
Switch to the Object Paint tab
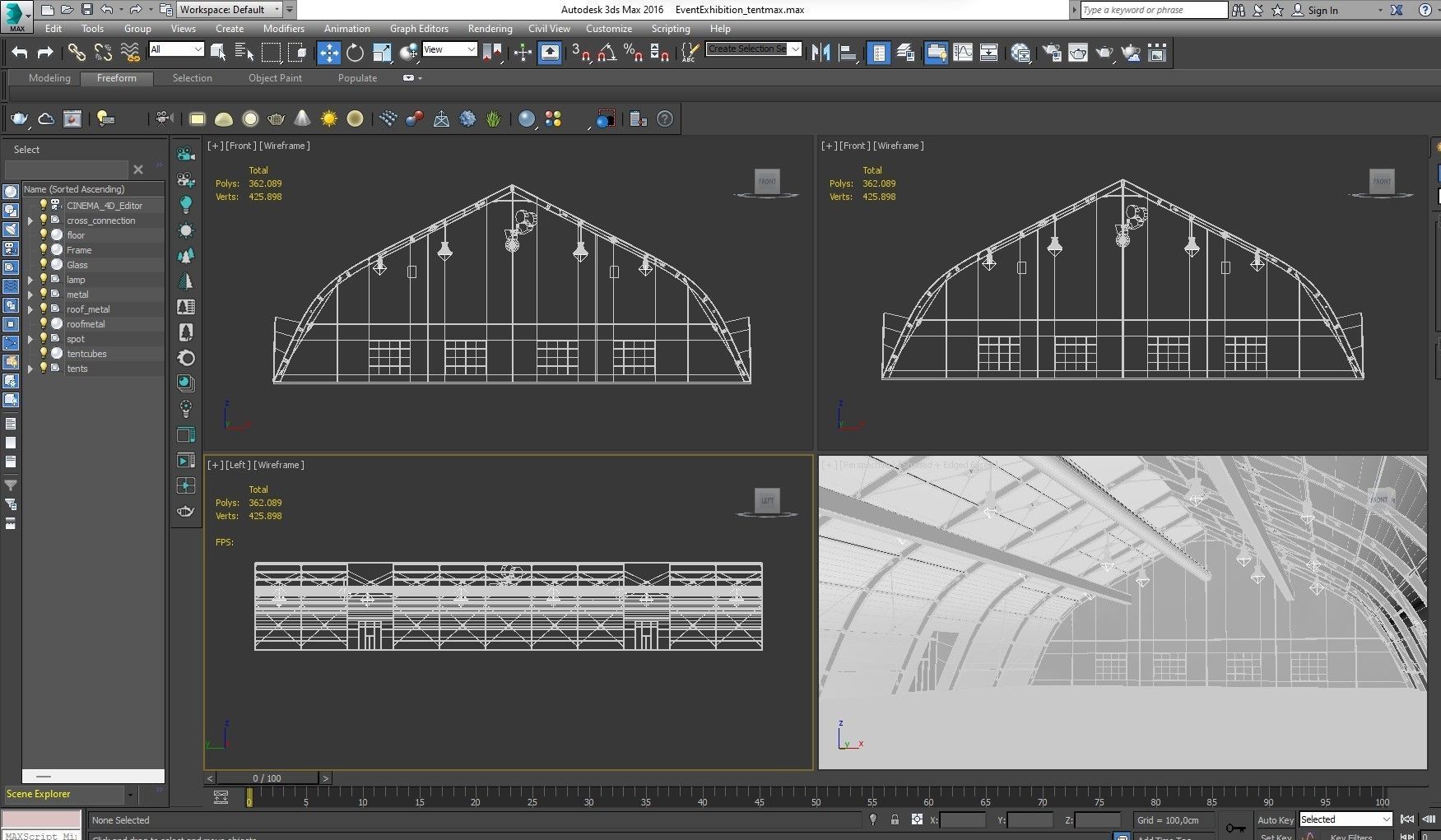(275, 78)
